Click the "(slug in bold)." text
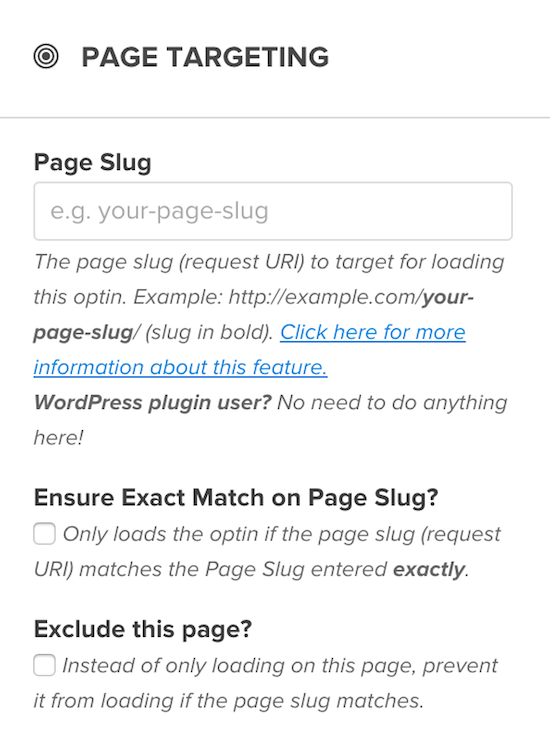 [x=209, y=332]
